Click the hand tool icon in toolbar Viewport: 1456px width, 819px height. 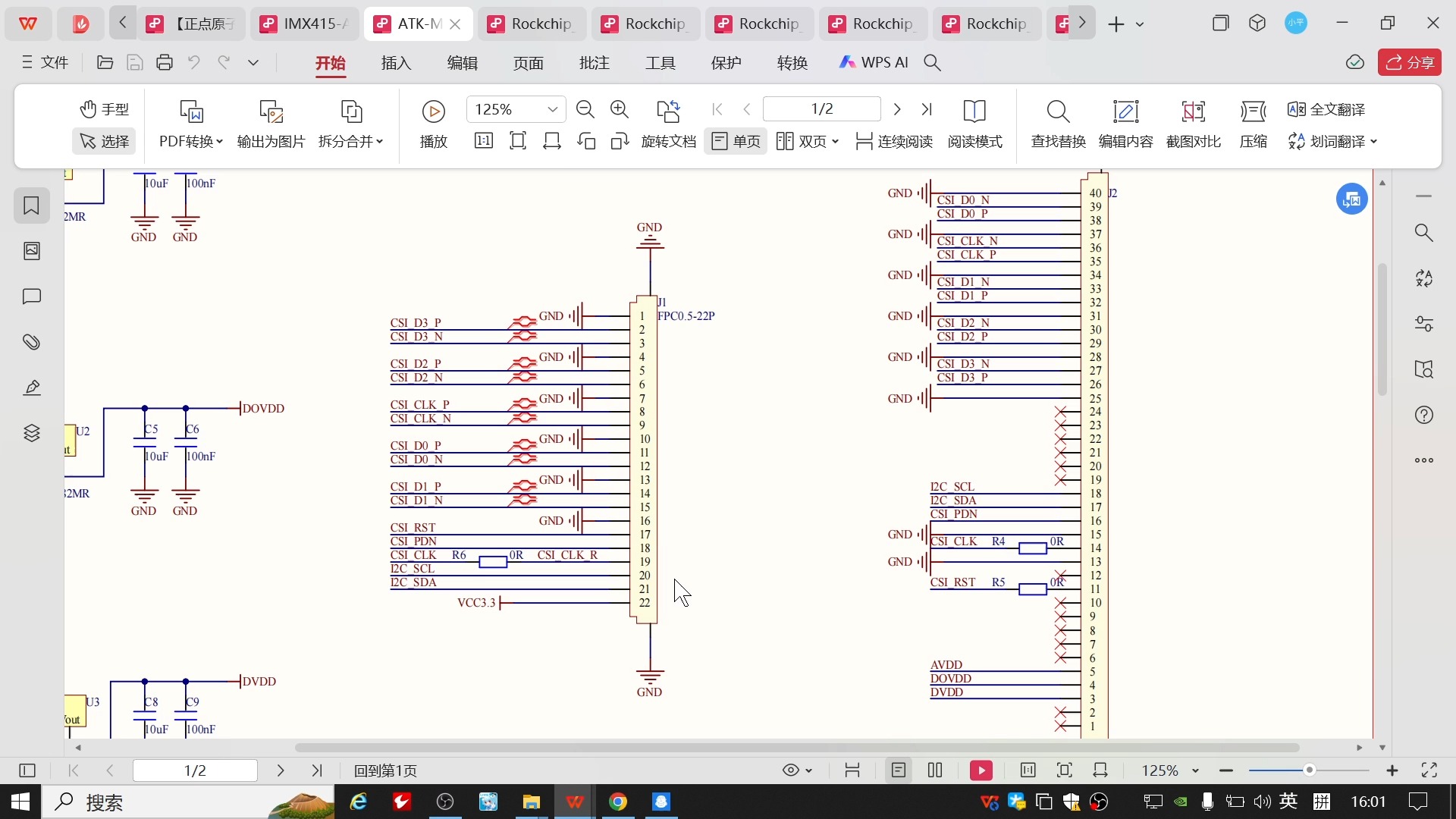tap(89, 110)
